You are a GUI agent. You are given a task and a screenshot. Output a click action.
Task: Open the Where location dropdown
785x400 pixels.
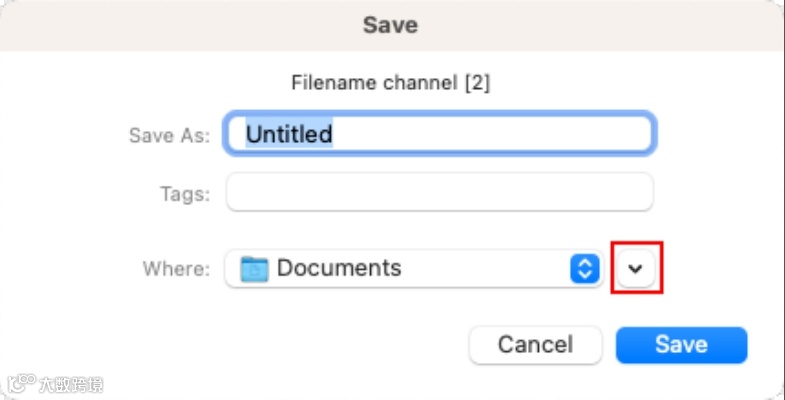(414, 268)
